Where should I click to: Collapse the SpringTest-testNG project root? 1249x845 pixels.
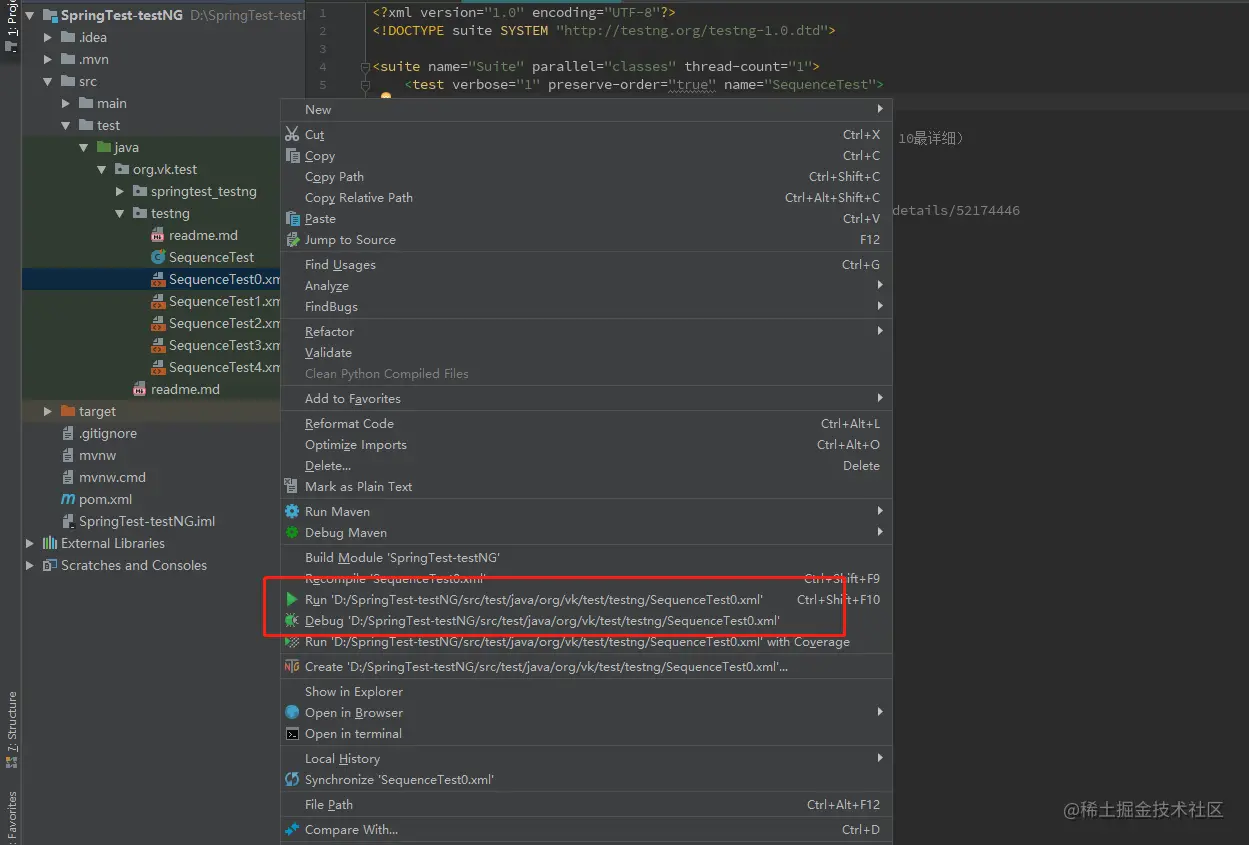30,15
